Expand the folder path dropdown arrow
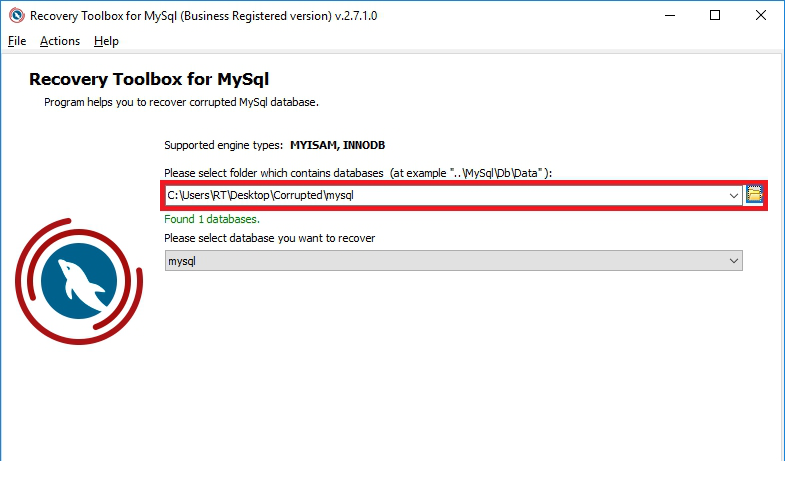This screenshot has width=785, height=479. click(734, 195)
